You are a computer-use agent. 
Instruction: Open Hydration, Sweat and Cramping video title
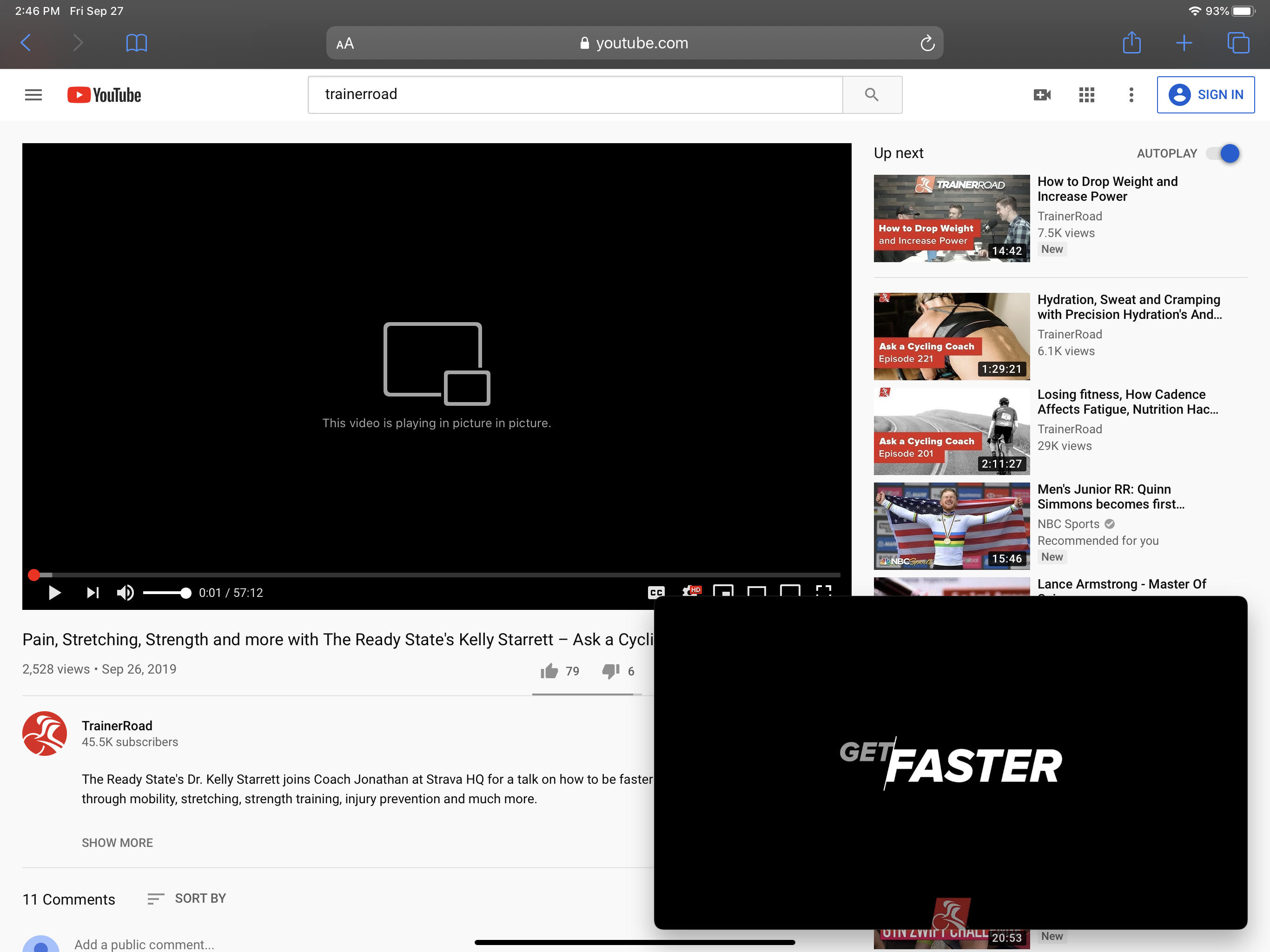[x=1129, y=307]
